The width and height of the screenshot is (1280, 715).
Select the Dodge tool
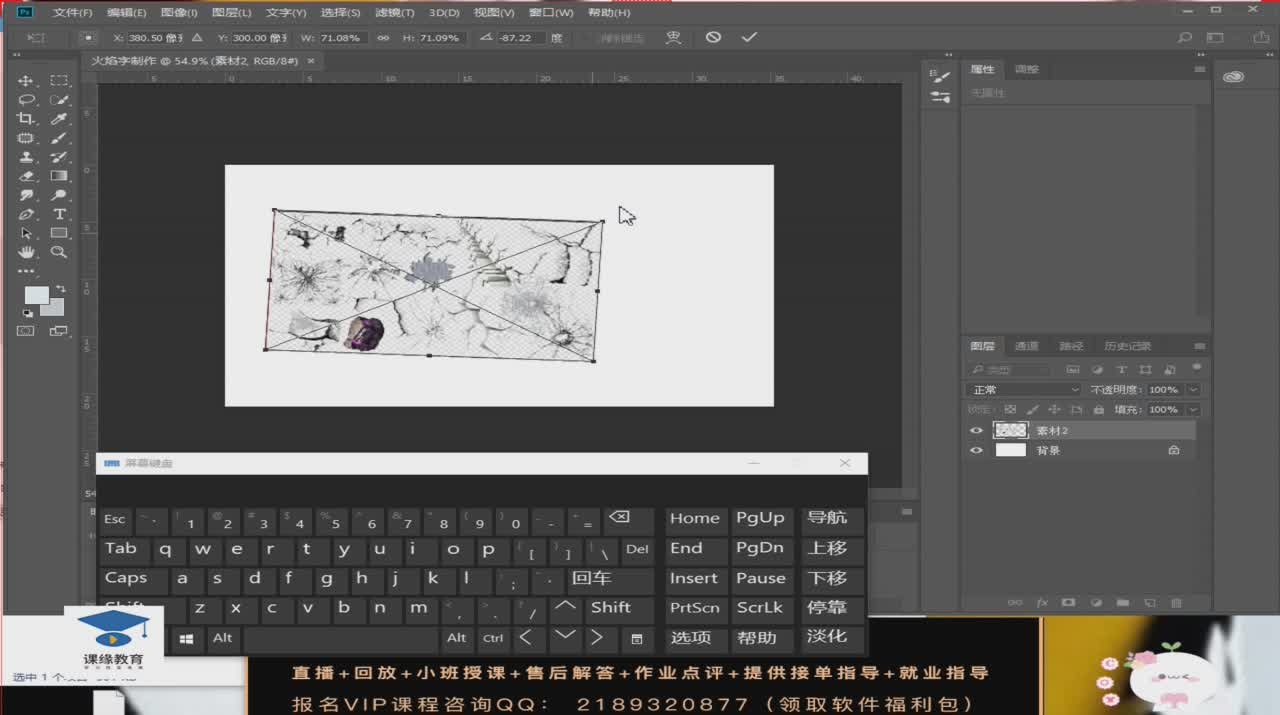pos(59,195)
